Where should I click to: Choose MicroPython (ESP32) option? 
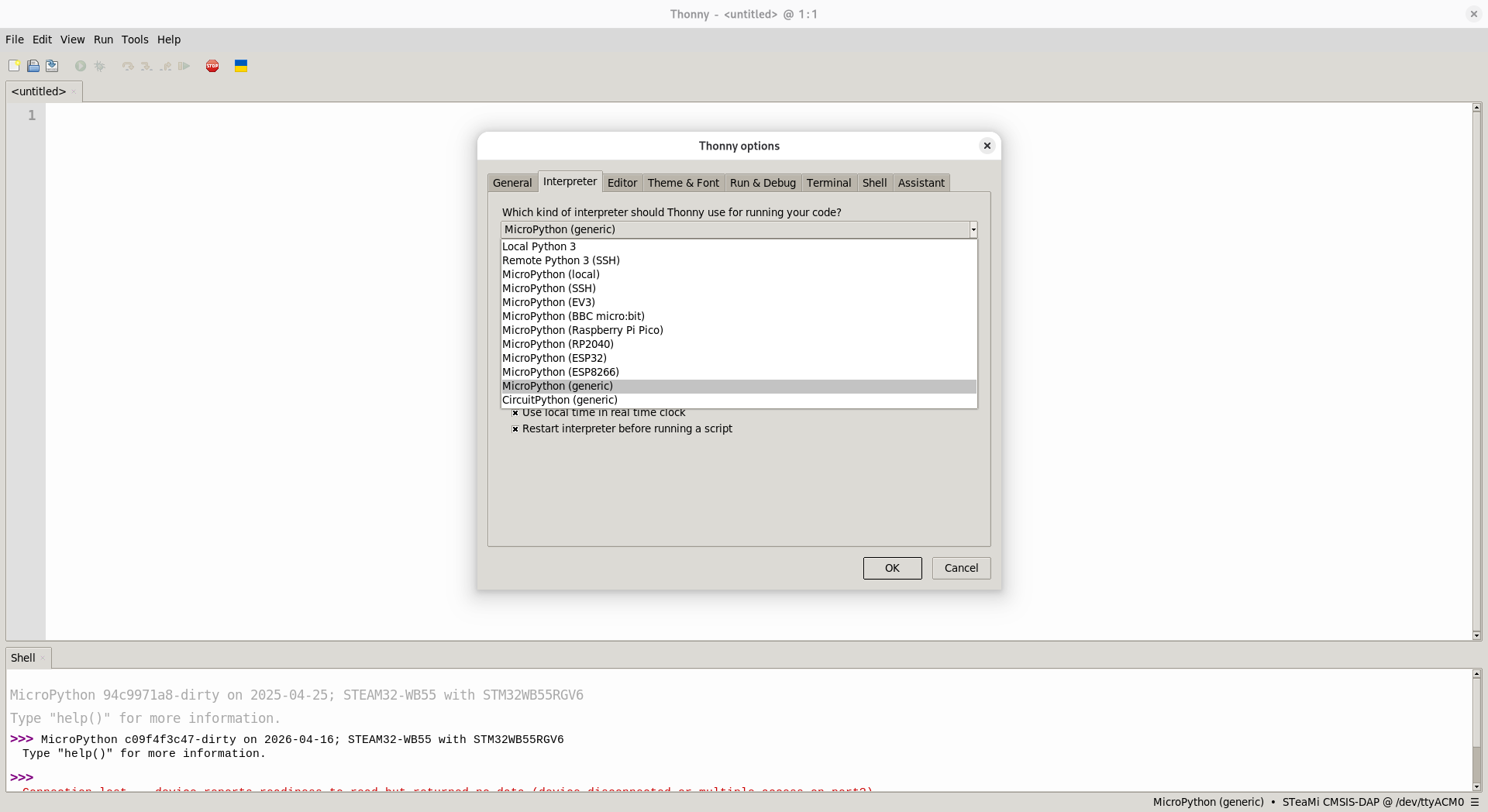pyautogui.click(x=739, y=358)
